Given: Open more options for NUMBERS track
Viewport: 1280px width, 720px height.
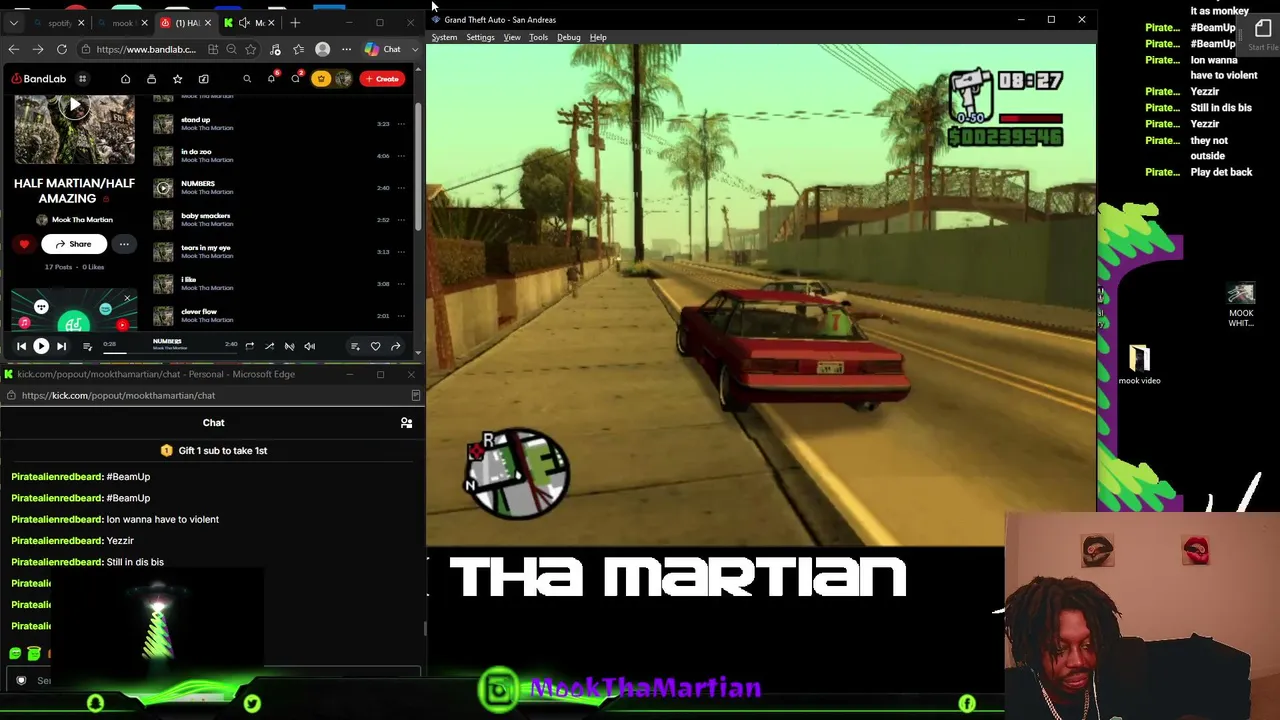Looking at the screenshot, I should (401, 188).
